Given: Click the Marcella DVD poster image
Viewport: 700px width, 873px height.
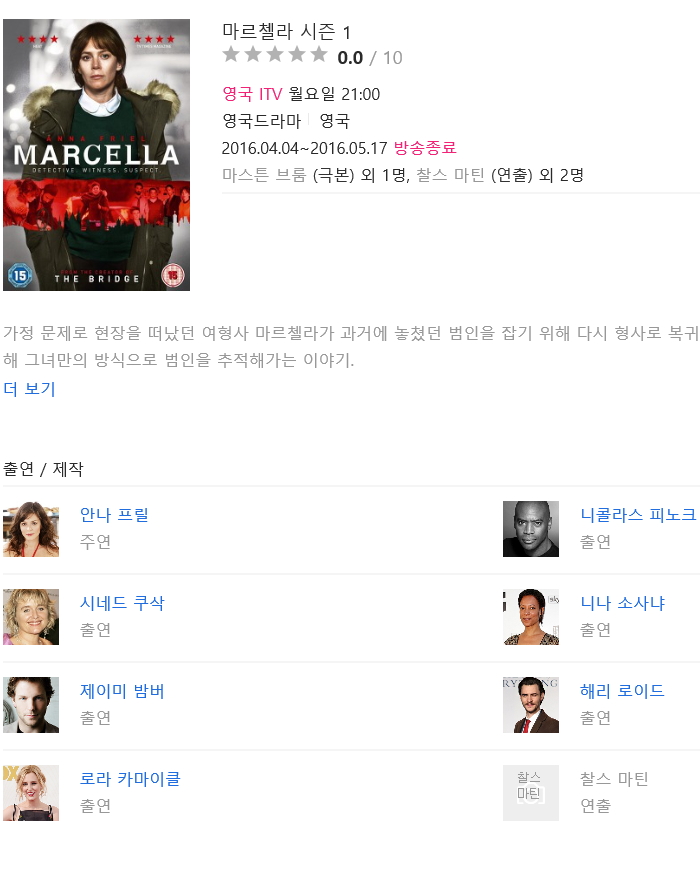Looking at the screenshot, I should [96, 155].
